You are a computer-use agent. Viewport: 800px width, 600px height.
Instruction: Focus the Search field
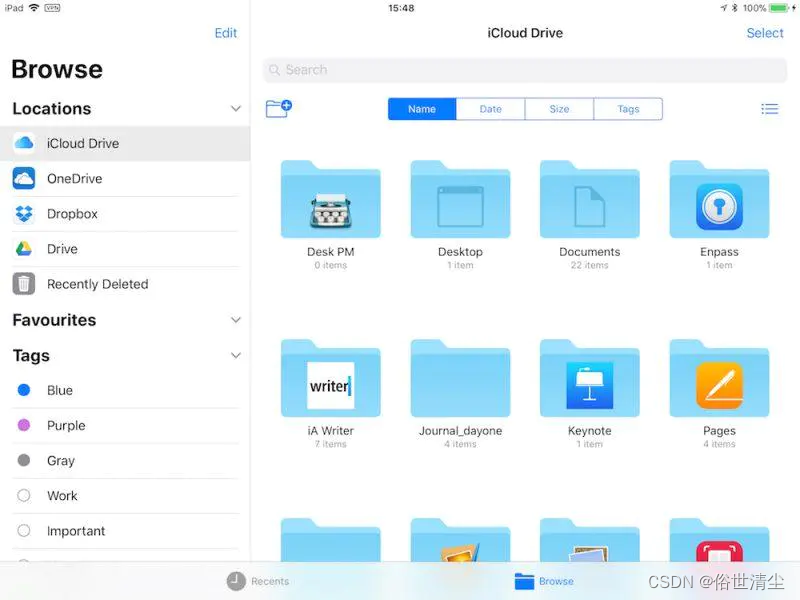tap(525, 70)
